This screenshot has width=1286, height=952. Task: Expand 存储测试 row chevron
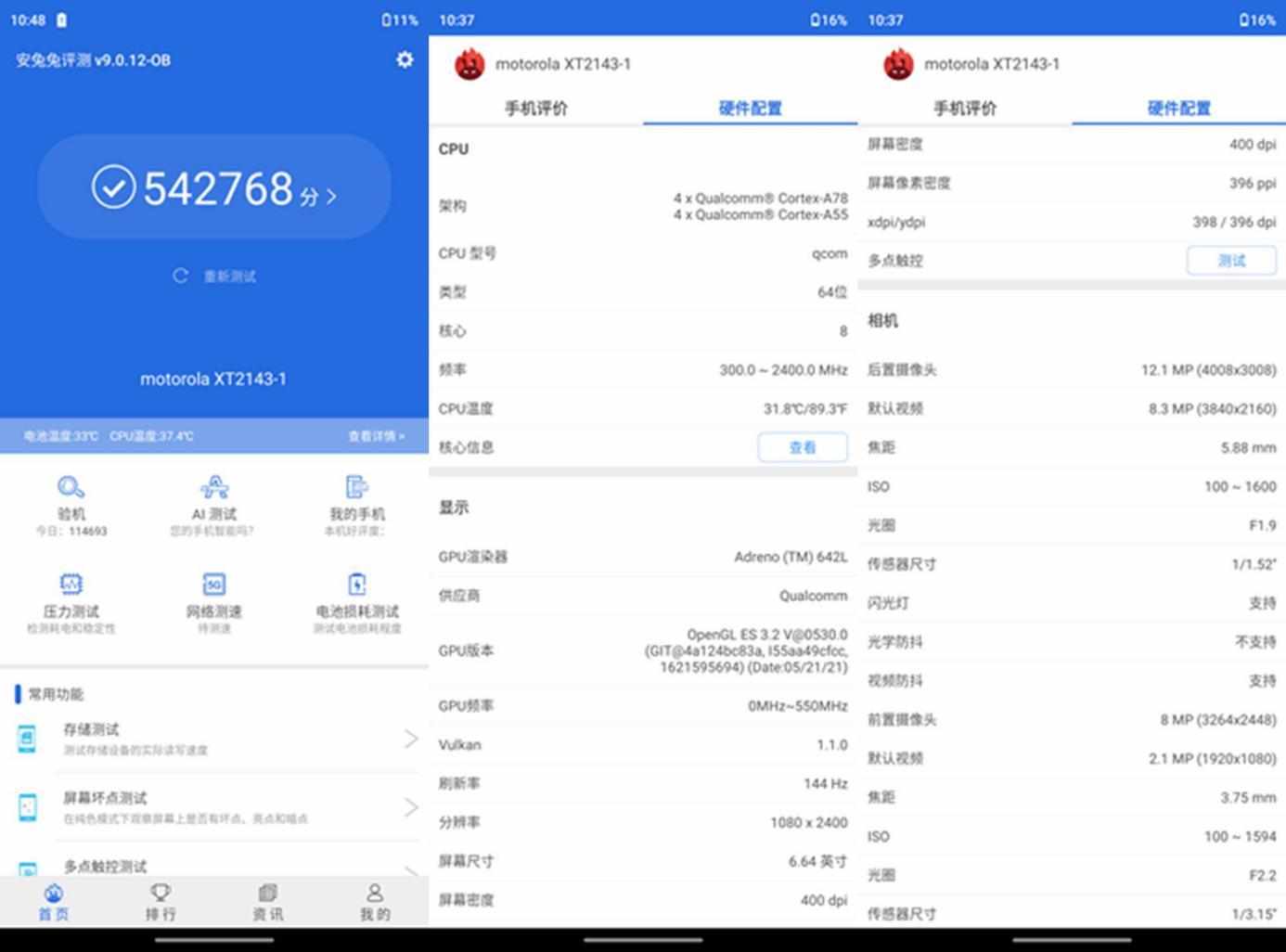click(411, 739)
